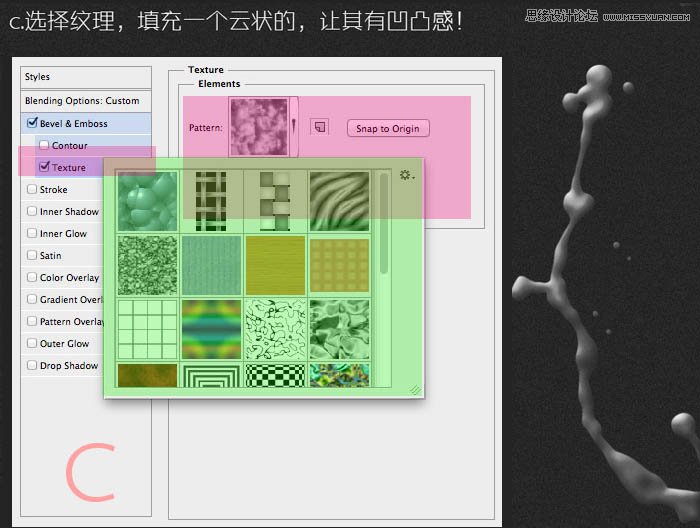The height and width of the screenshot is (528, 700).
Task: Toggle the Bevel & Emboss checkbox
Action: coord(32,123)
